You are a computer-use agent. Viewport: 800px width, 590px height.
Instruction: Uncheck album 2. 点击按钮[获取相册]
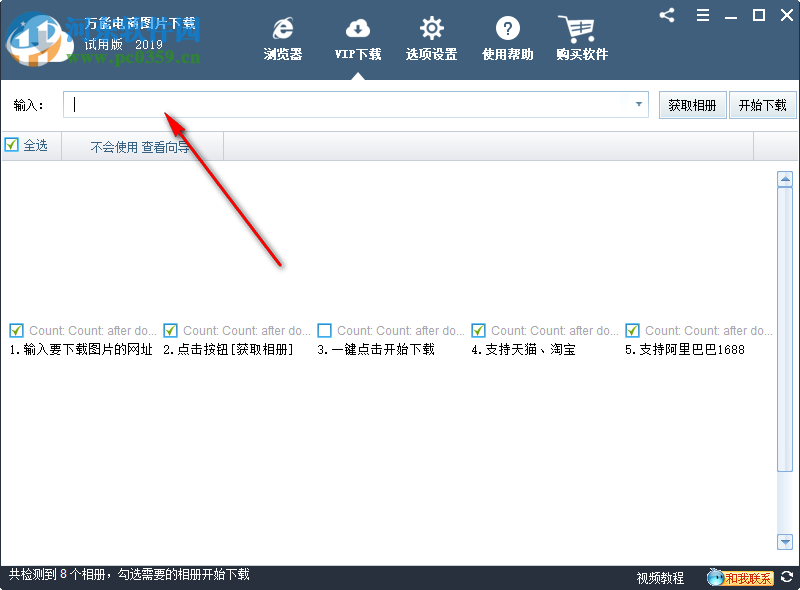pyautogui.click(x=170, y=331)
